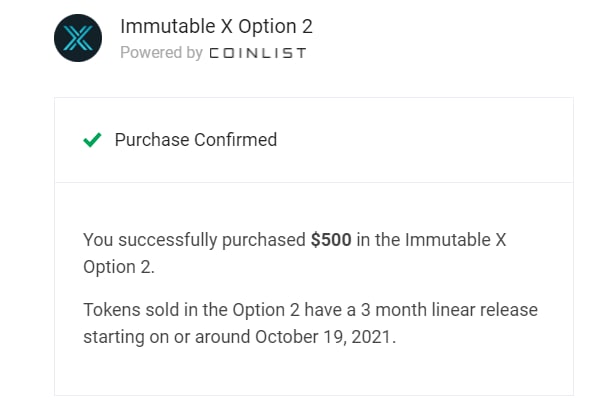Image resolution: width=593 pixels, height=404 pixels.
Task: Click the word 'Confirmed' in the heading
Action: 236,140
